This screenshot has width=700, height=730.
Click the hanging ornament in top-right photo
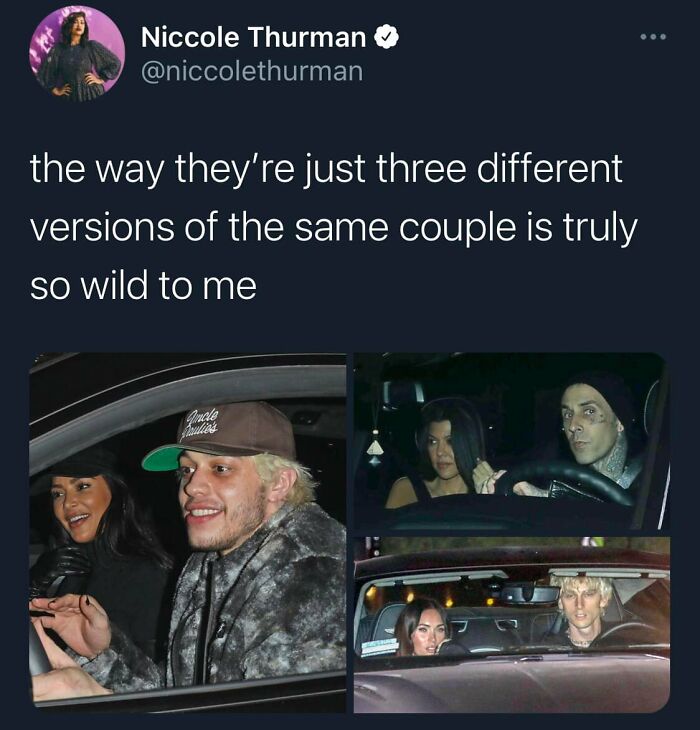click(x=375, y=447)
